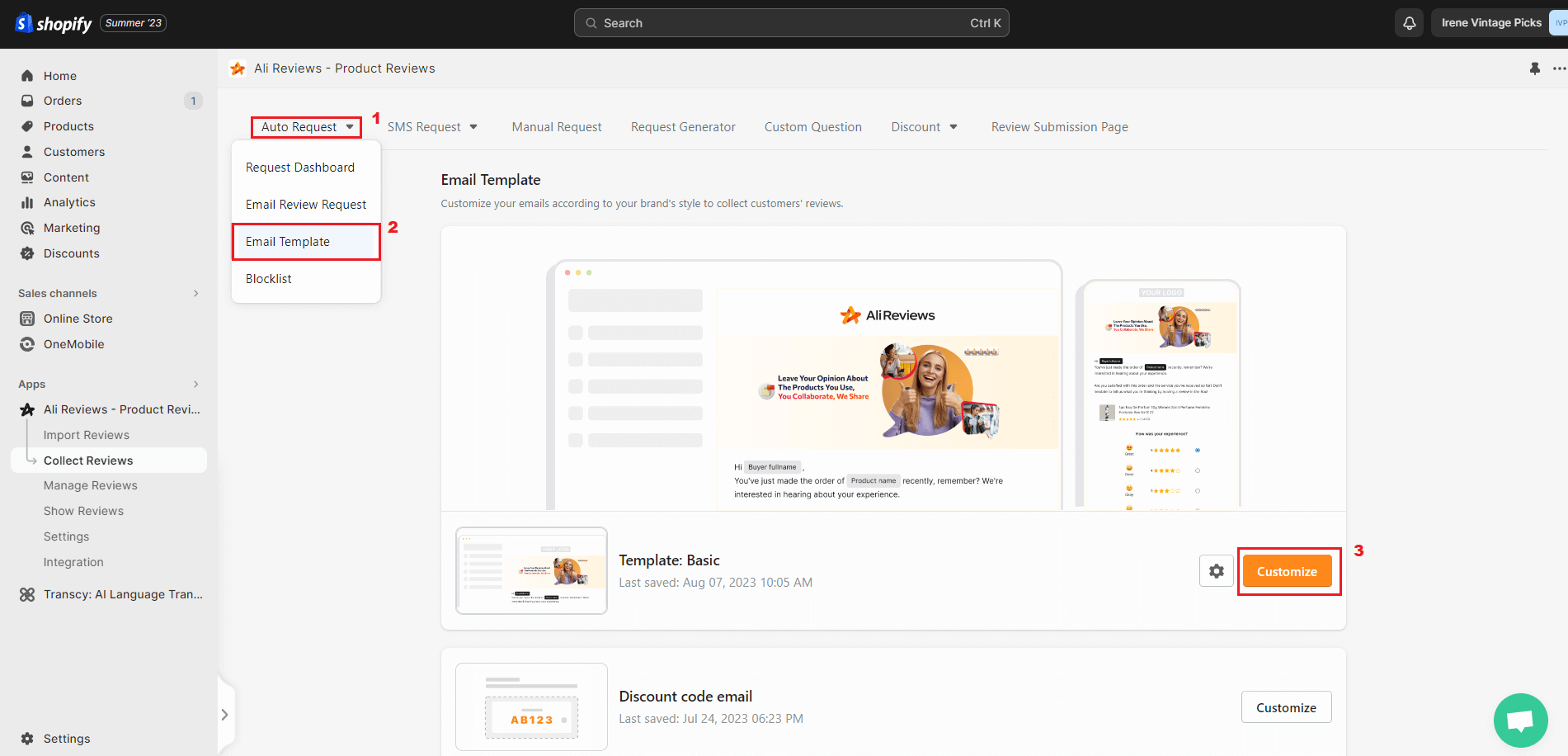Click the desktop email preview image
This screenshot has height=756, width=1568.
click(805, 385)
